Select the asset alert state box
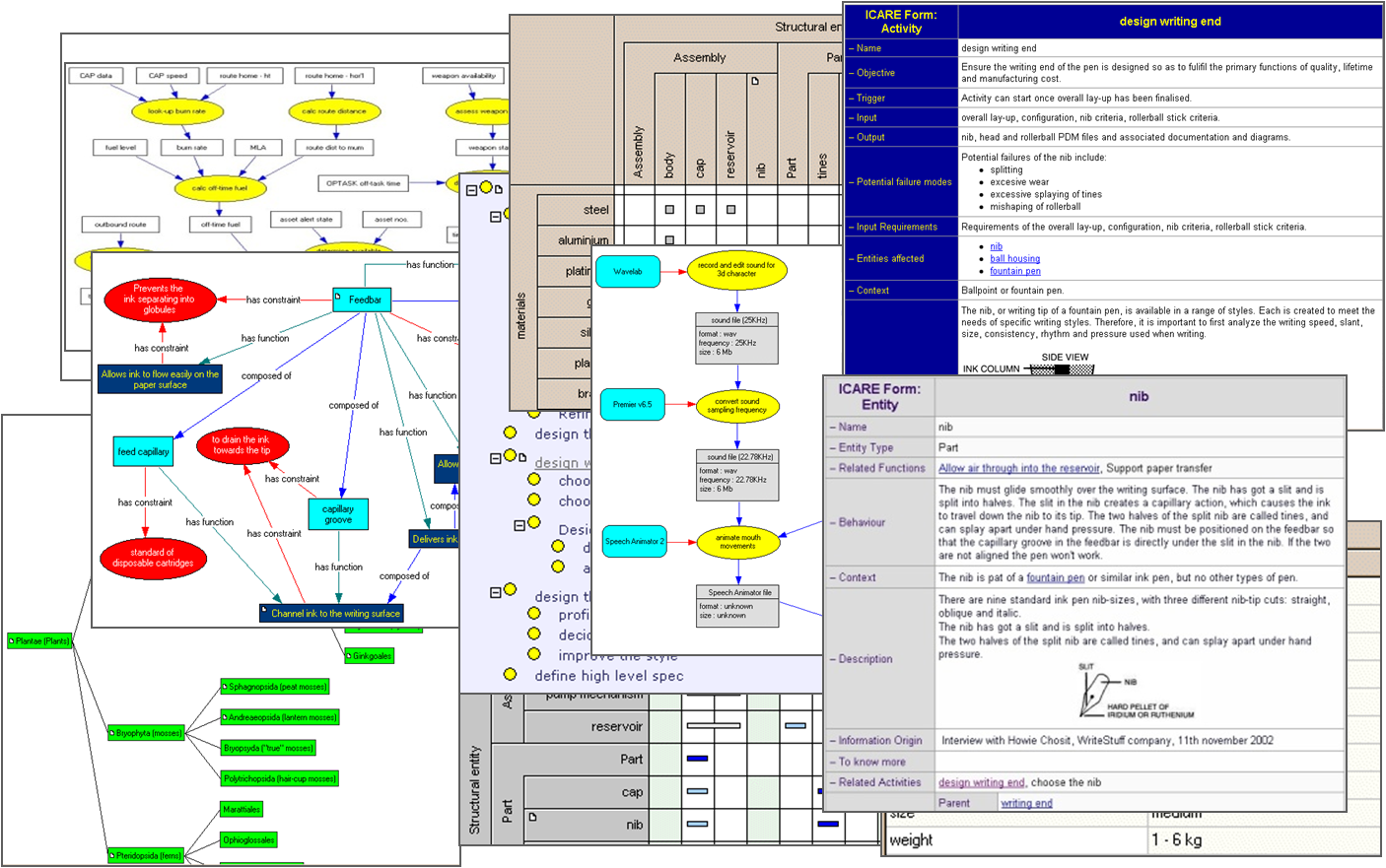This screenshot has width=1386, height=868. 307,219
